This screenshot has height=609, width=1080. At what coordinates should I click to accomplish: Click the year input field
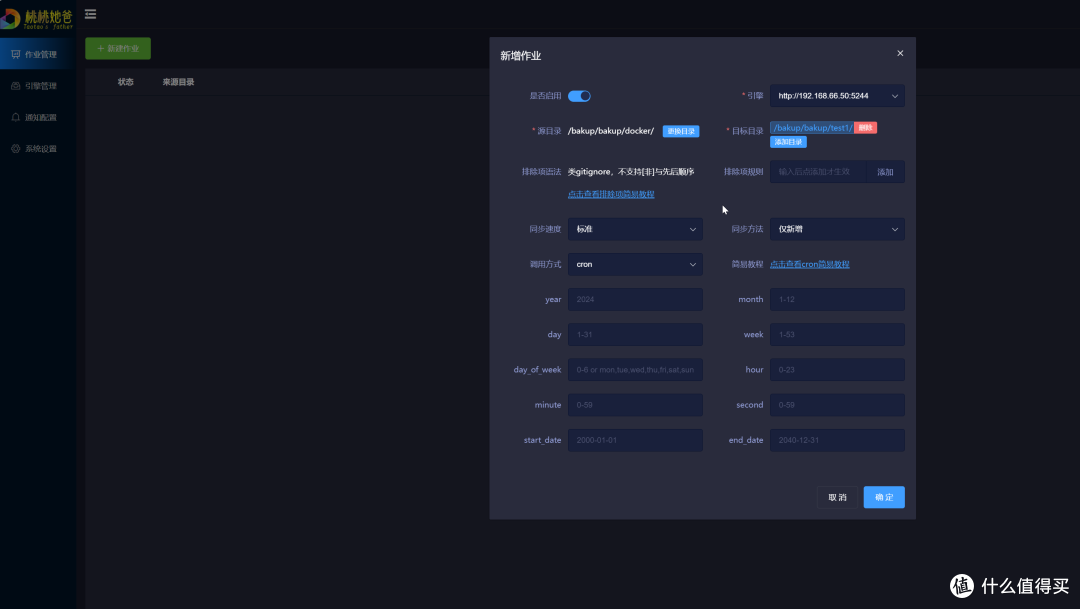[x=635, y=299]
